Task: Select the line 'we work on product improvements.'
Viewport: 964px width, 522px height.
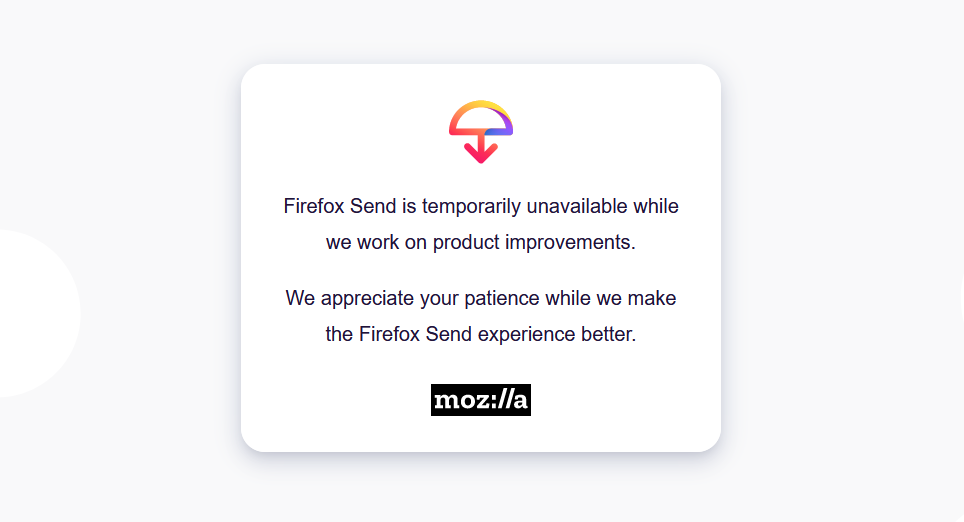Action: (481, 242)
